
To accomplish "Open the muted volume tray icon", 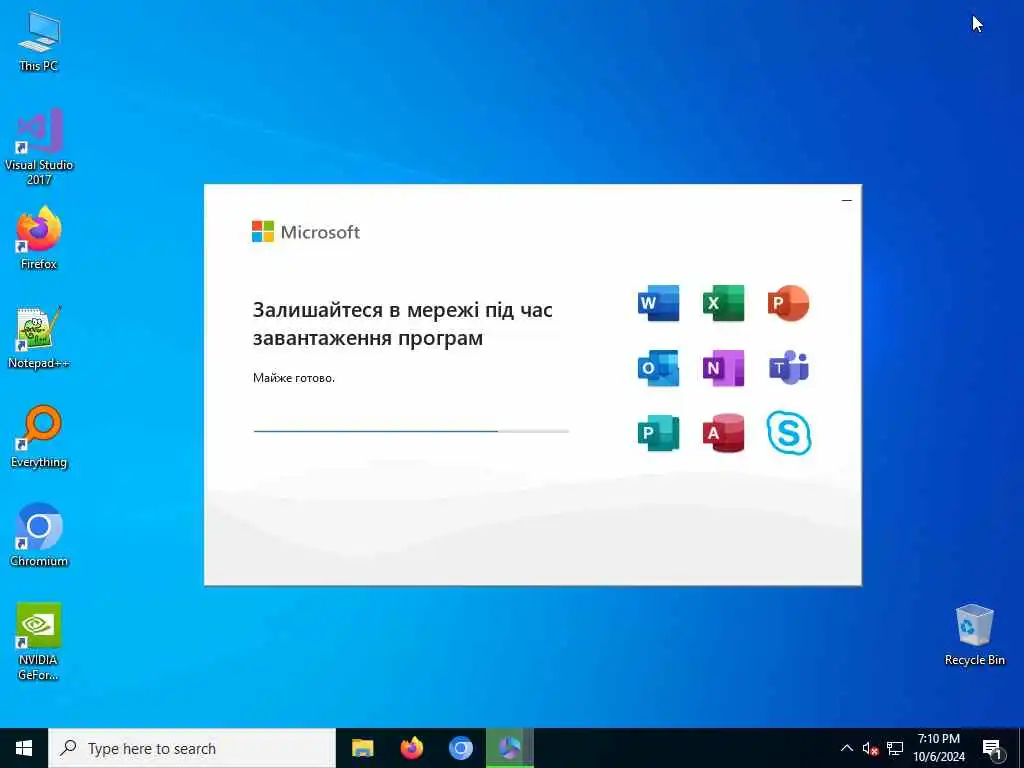I will point(870,748).
